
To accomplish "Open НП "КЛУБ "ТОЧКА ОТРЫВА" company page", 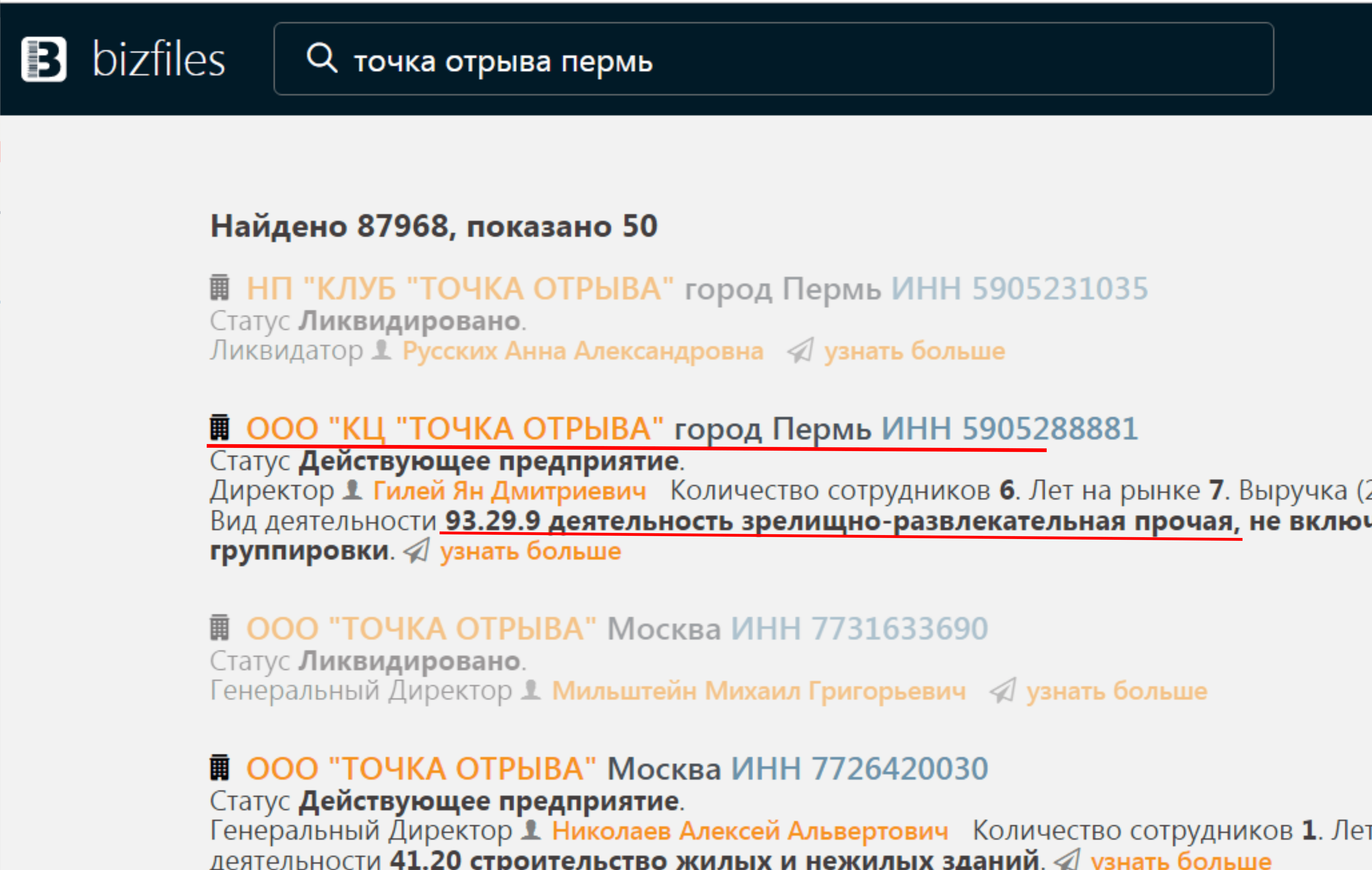I will [x=460, y=288].
